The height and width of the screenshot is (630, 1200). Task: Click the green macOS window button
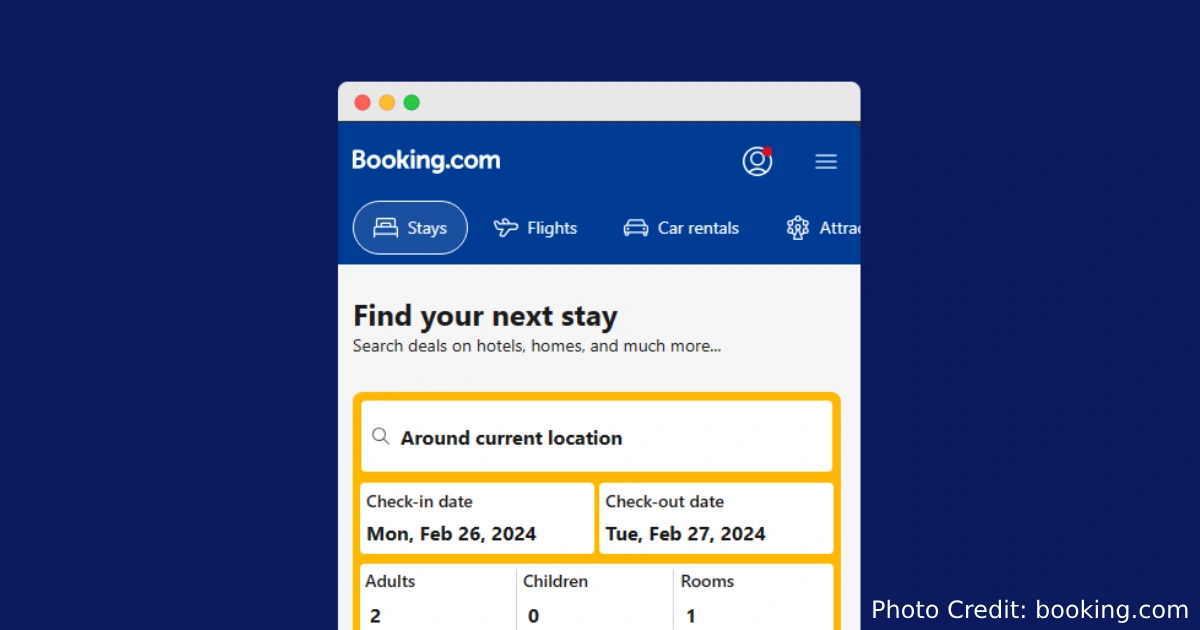pyautogui.click(x=411, y=102)
